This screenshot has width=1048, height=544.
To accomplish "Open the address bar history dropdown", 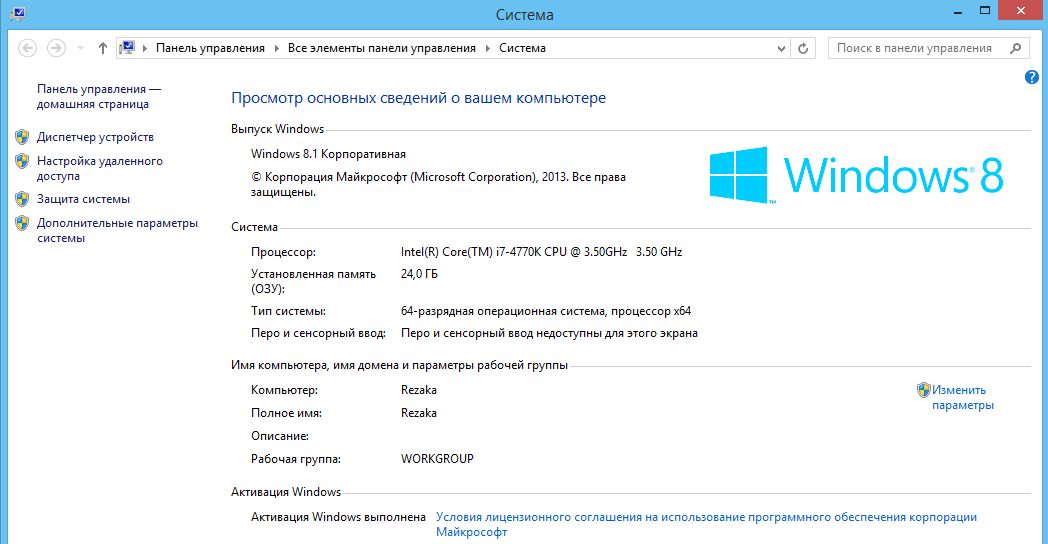I will [781, 48].
